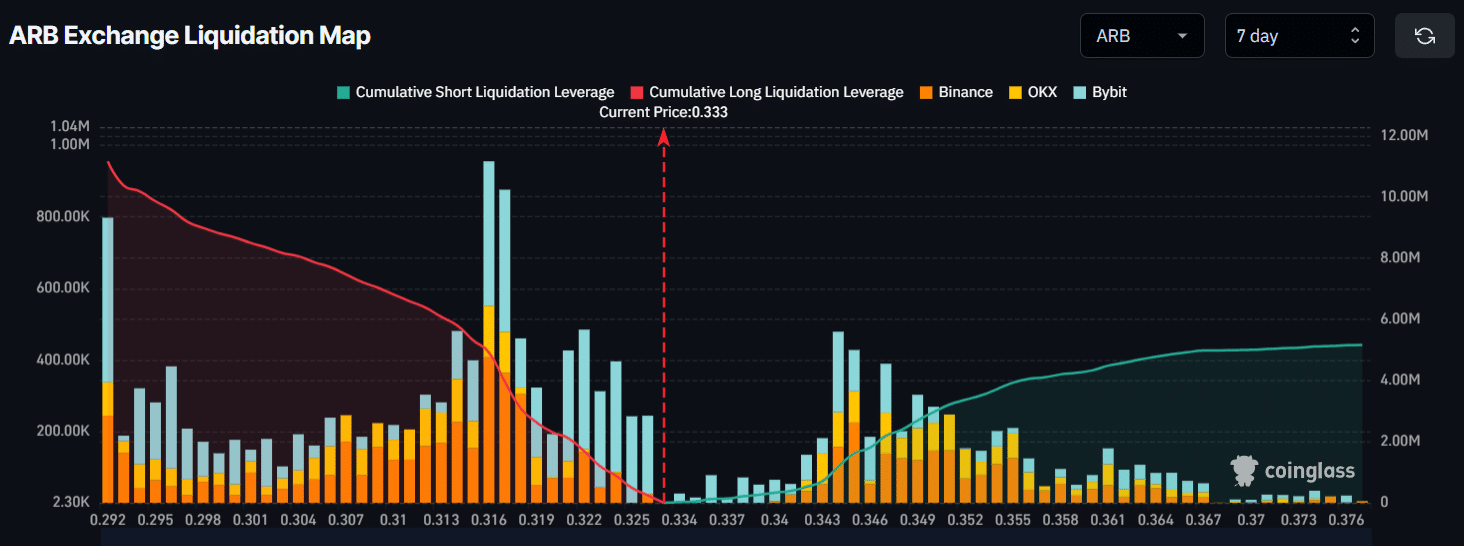This screenshot has height=546, width=1464.
Task: Click the red swatch for cumulative long leverage
Action: point(637,92)
